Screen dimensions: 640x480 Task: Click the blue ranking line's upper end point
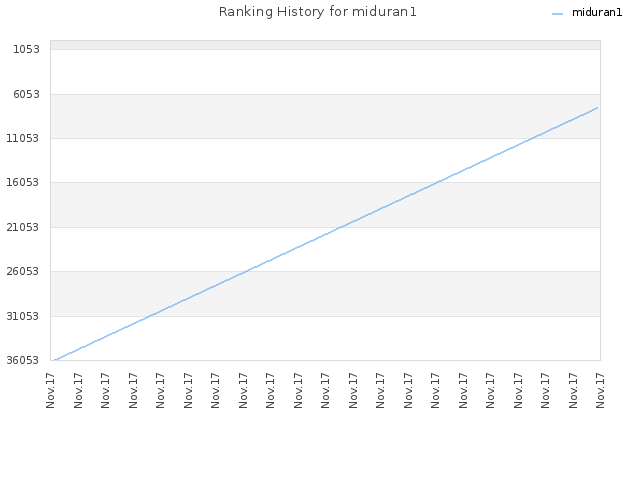coord(598,107)
